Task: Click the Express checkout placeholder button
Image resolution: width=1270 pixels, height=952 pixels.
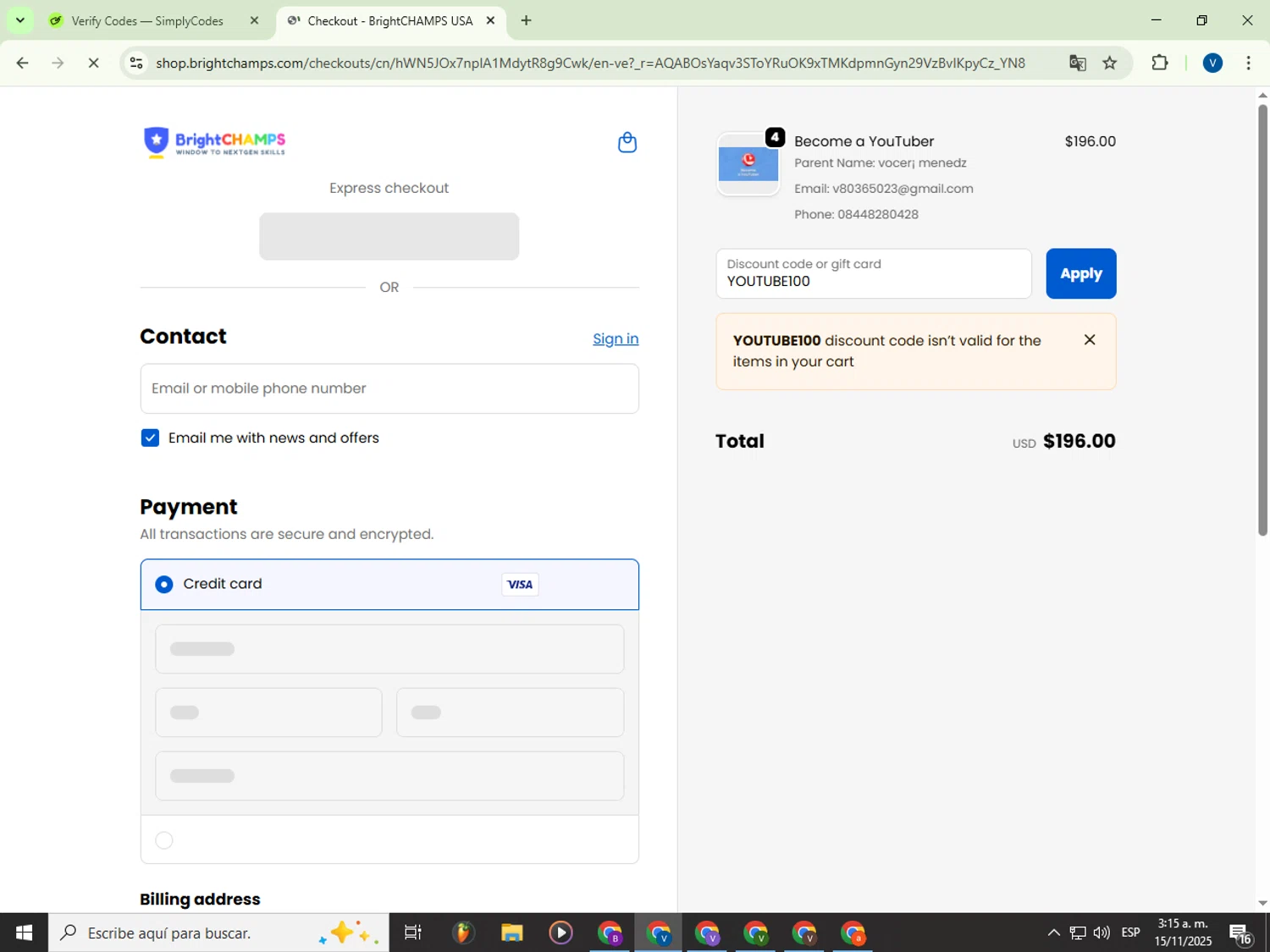Action: click(x=389, y=236)
